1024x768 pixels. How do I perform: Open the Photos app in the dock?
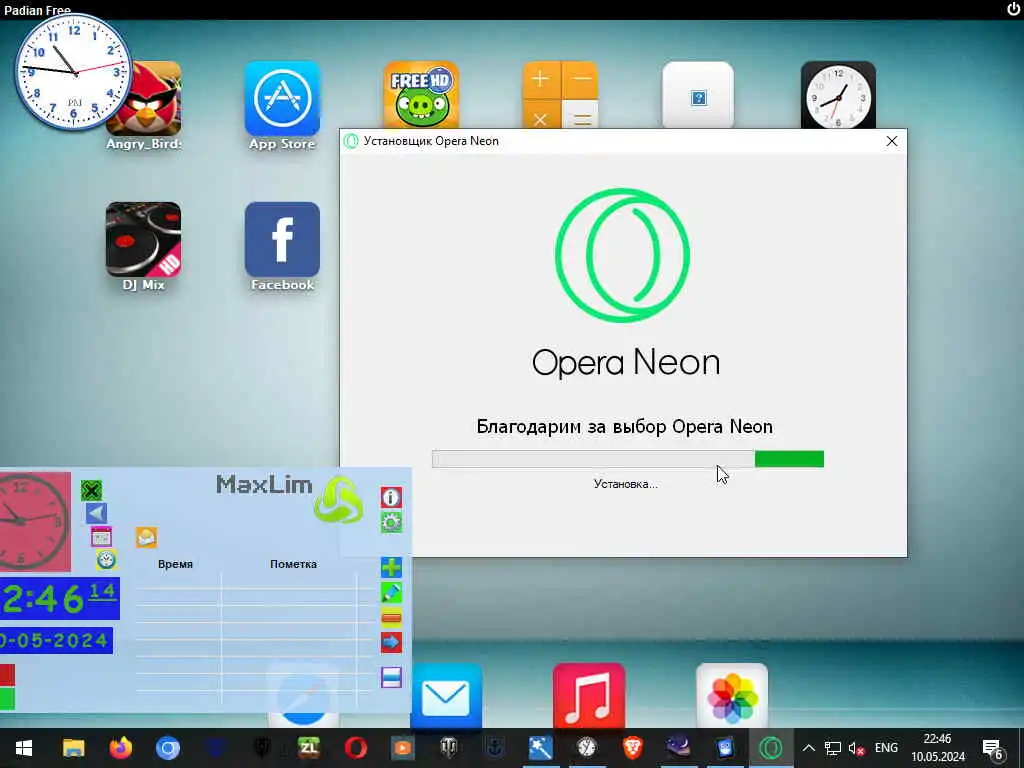[x=732, y=696]
